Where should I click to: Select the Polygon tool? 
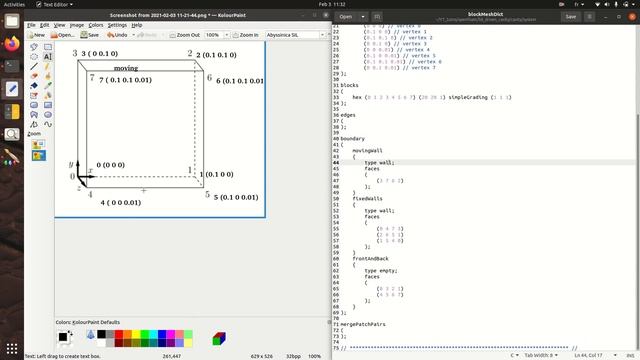coord(34,115)
